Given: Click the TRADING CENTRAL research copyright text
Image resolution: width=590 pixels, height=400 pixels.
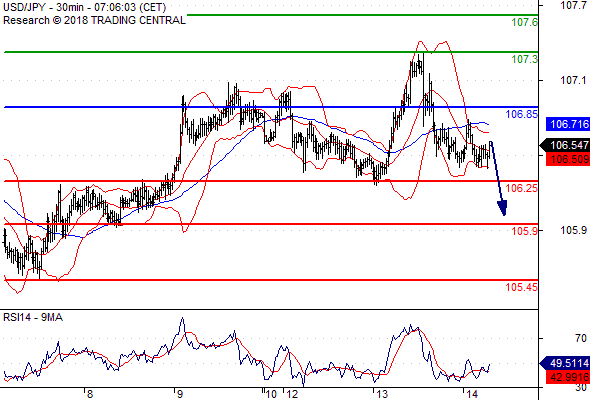Looking at the screenshot, I should [94, 20].
